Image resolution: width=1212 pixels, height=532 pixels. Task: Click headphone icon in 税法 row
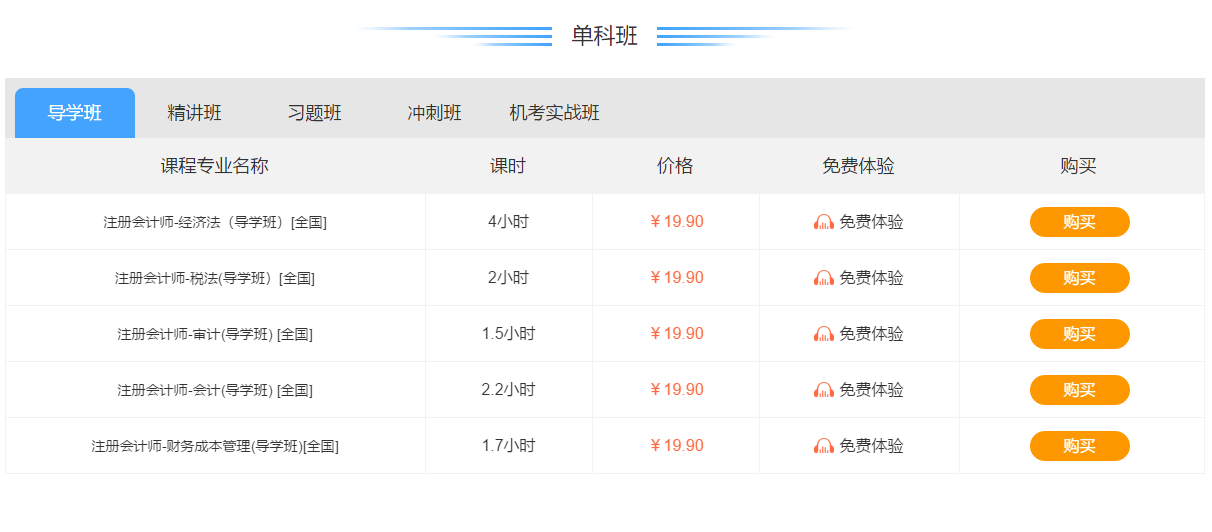pyautogui.click(x=824, y=278)
